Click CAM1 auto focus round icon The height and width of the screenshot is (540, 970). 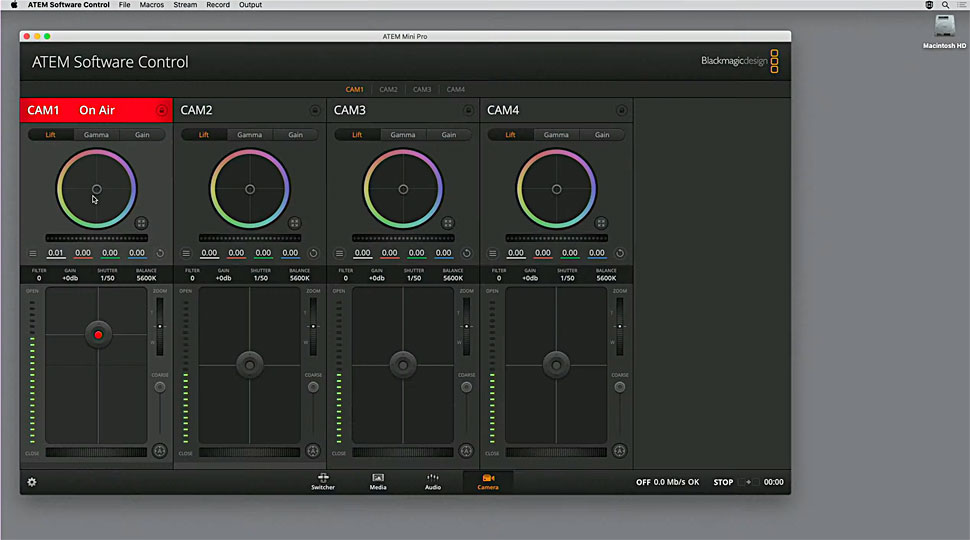click(x=160, y=451)
